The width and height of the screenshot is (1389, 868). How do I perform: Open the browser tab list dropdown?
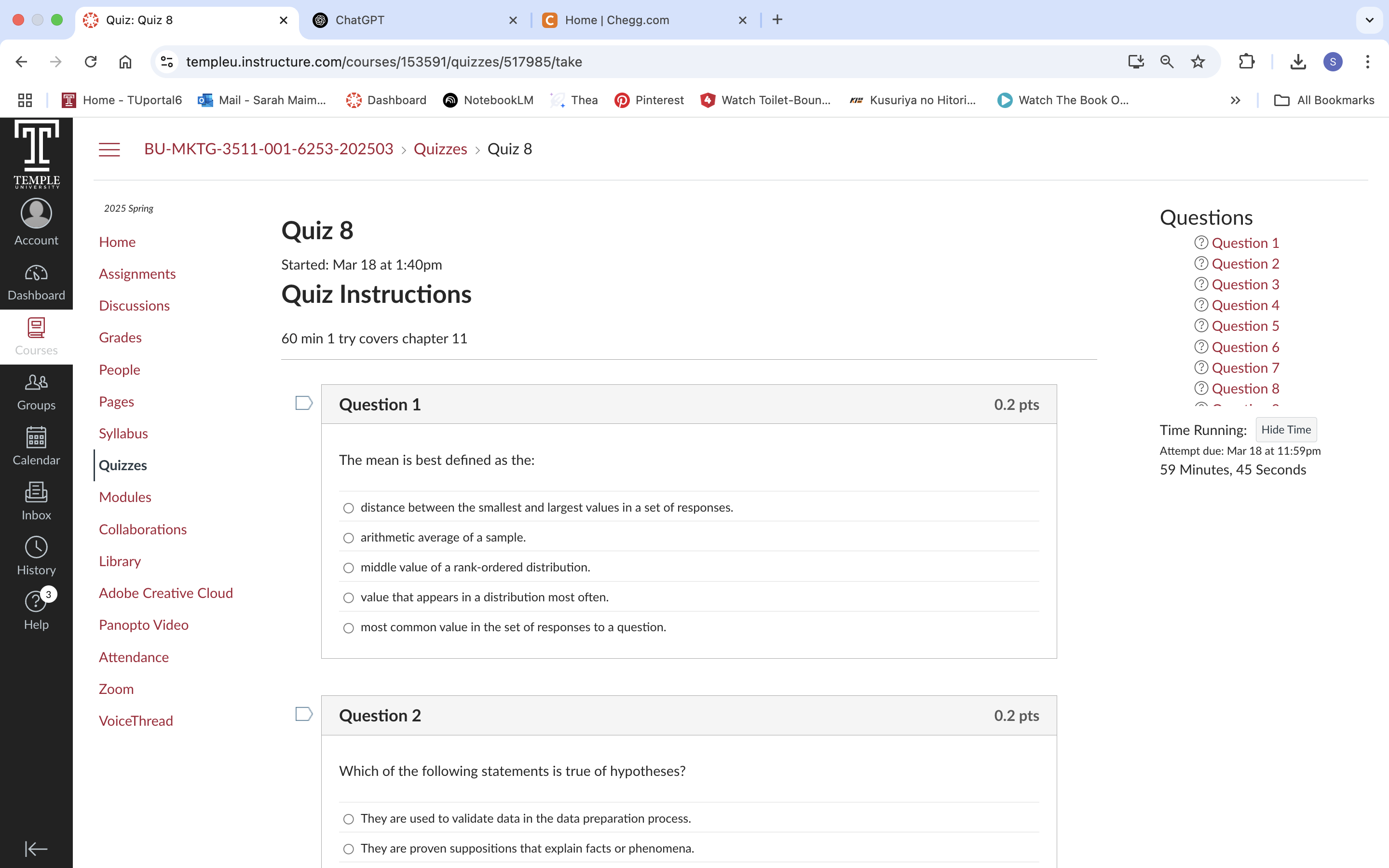point(1370,19)
